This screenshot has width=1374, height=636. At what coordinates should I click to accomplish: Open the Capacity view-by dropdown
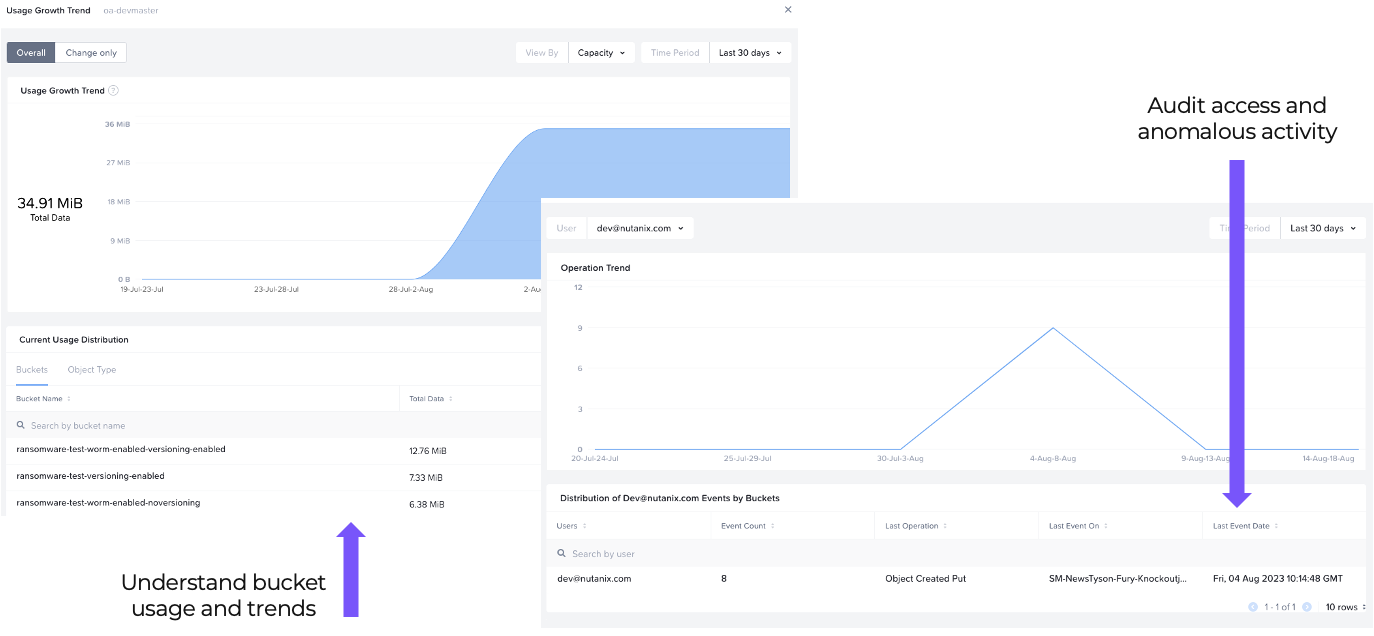[x=601, y=53]
